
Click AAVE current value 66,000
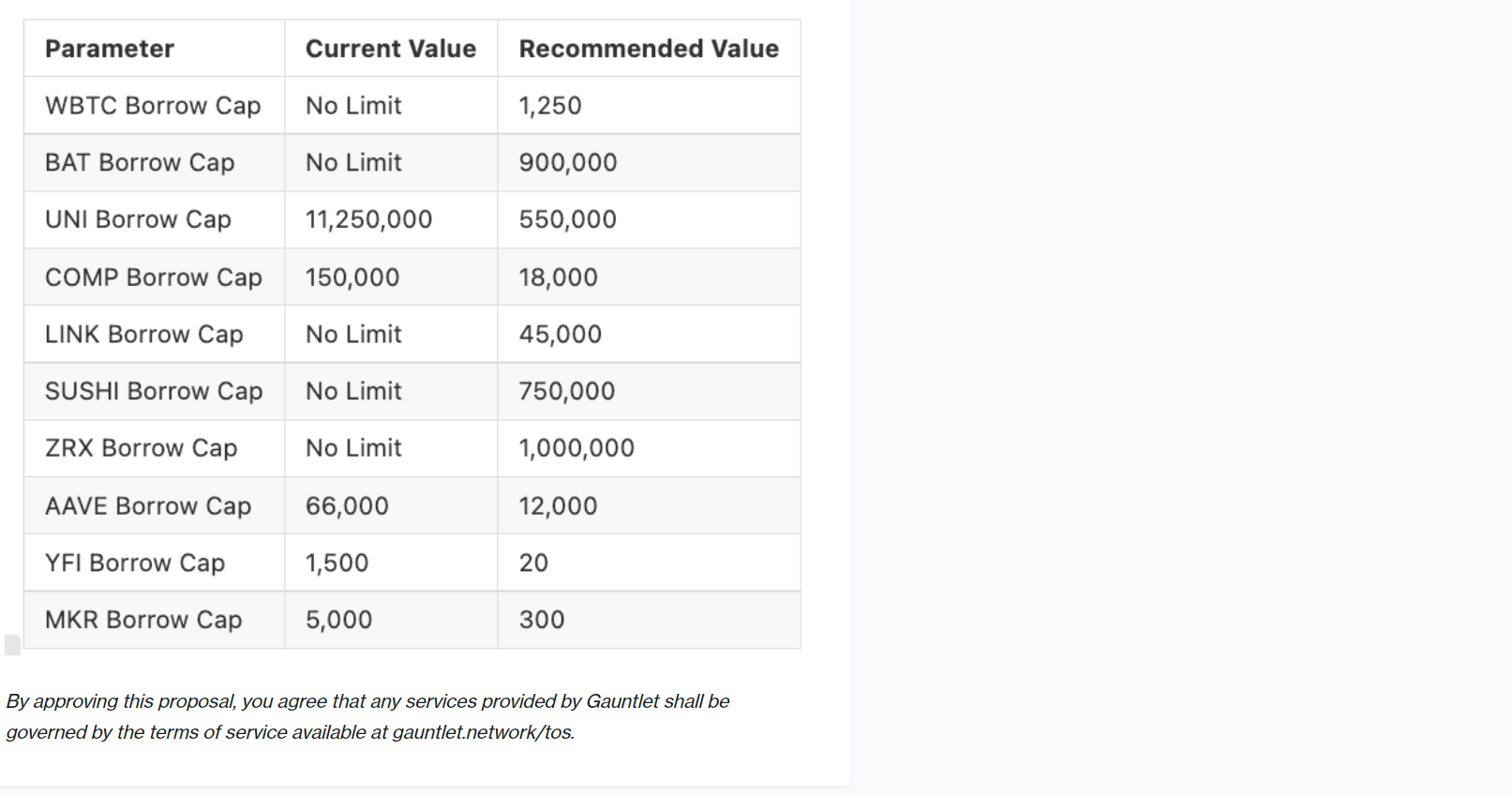click(347, 506)
